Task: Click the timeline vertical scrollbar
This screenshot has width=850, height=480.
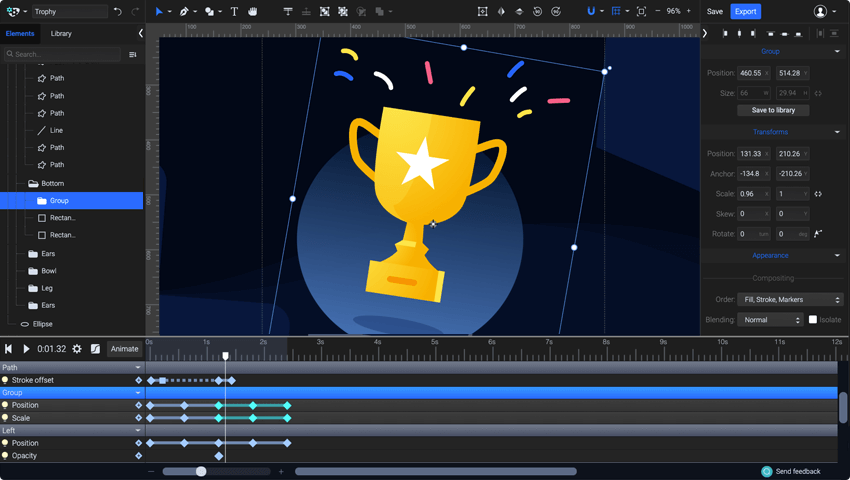Action: point(843,408)
